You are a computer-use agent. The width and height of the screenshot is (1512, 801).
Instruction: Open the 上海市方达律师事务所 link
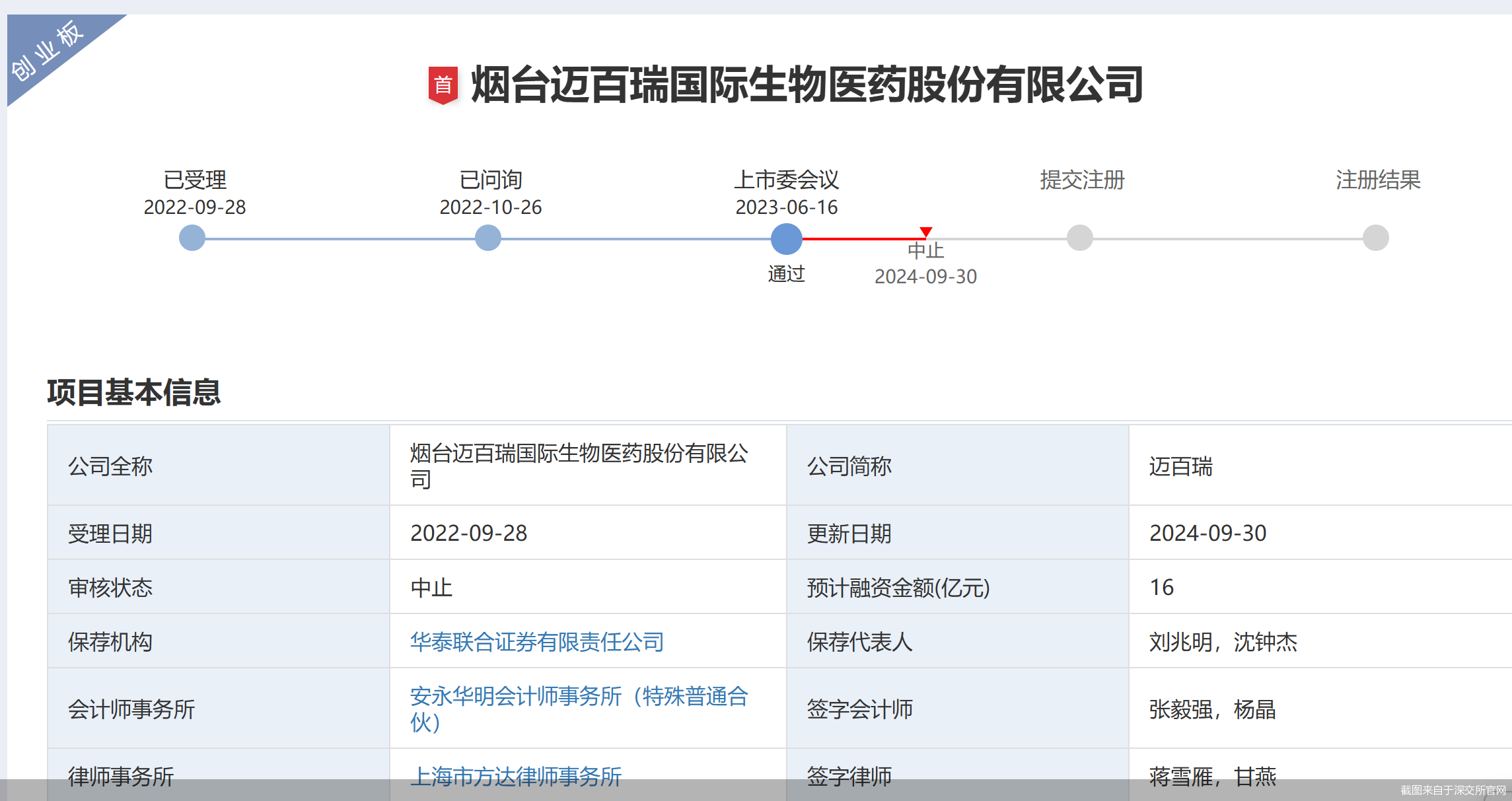tap(515, 777)
